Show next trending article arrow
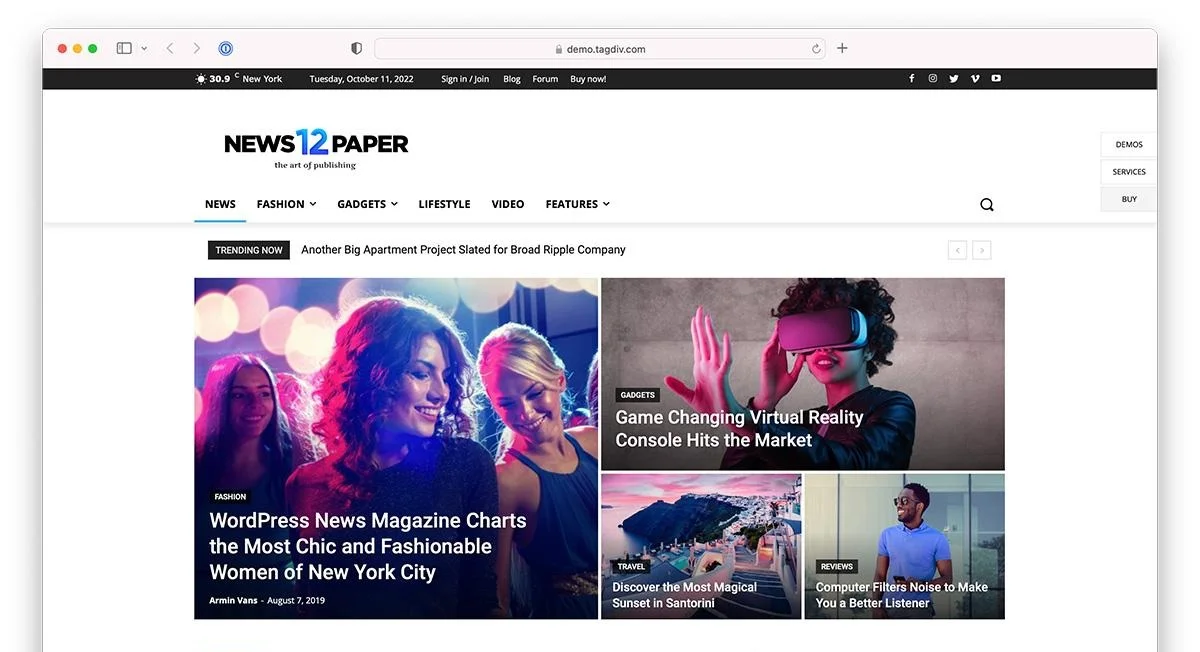Screen dimensions: 1200x652 click(982, 250)
